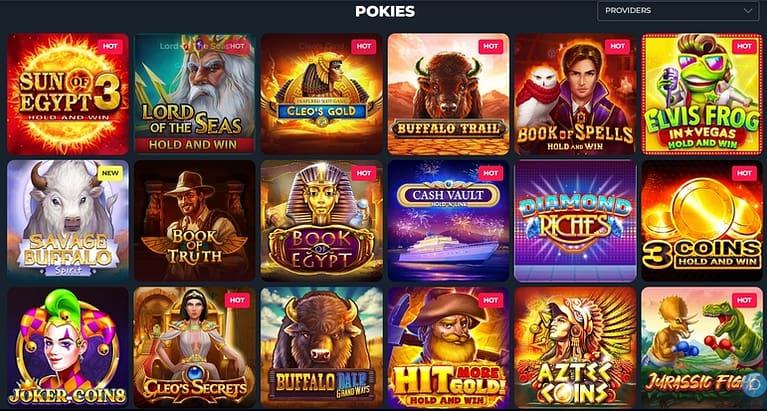Open the Providers dropdown

pyautogui.click(x=678, y=11)
